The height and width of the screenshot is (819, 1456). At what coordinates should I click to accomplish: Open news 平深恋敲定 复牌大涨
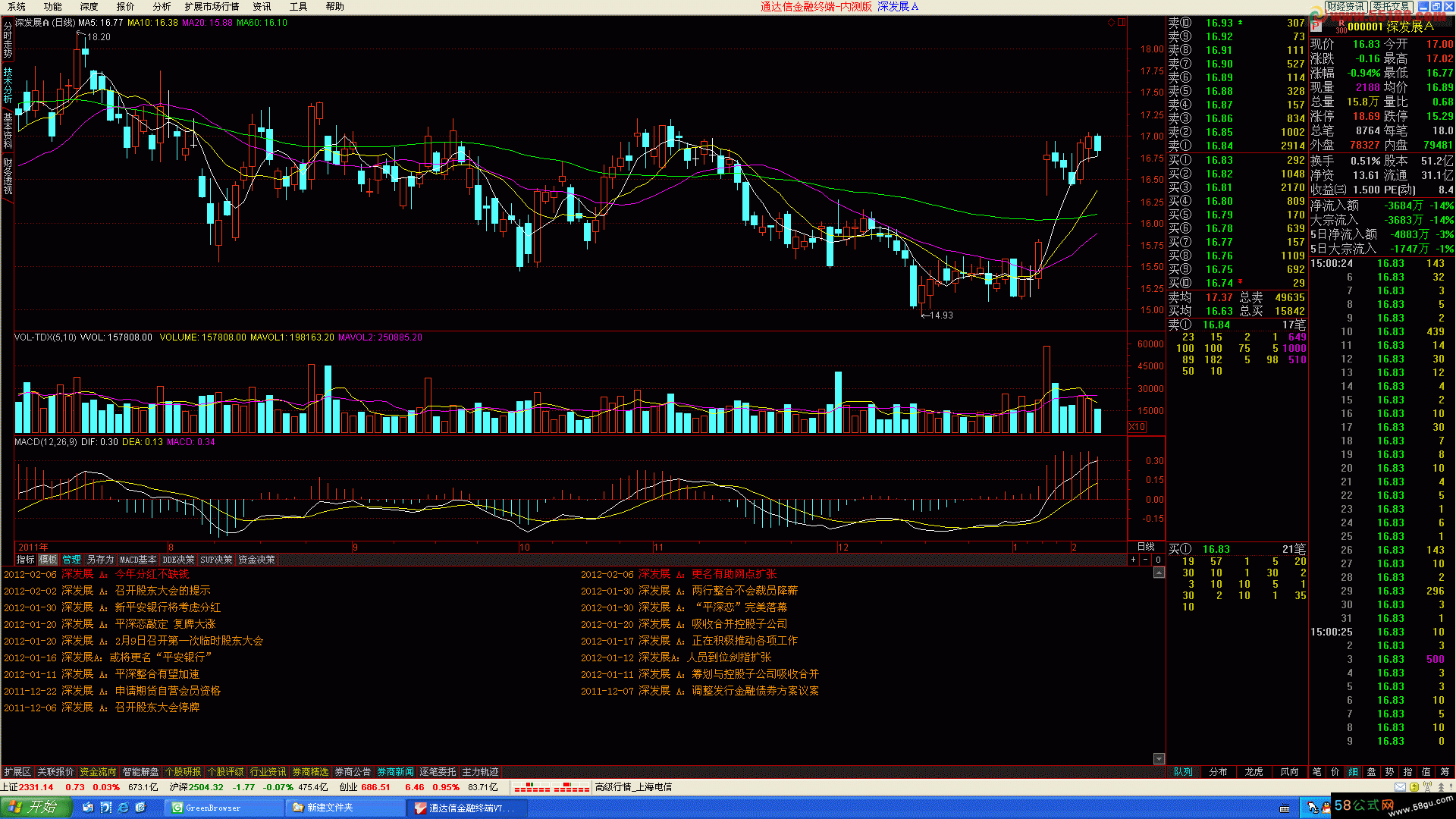point(165,624)
